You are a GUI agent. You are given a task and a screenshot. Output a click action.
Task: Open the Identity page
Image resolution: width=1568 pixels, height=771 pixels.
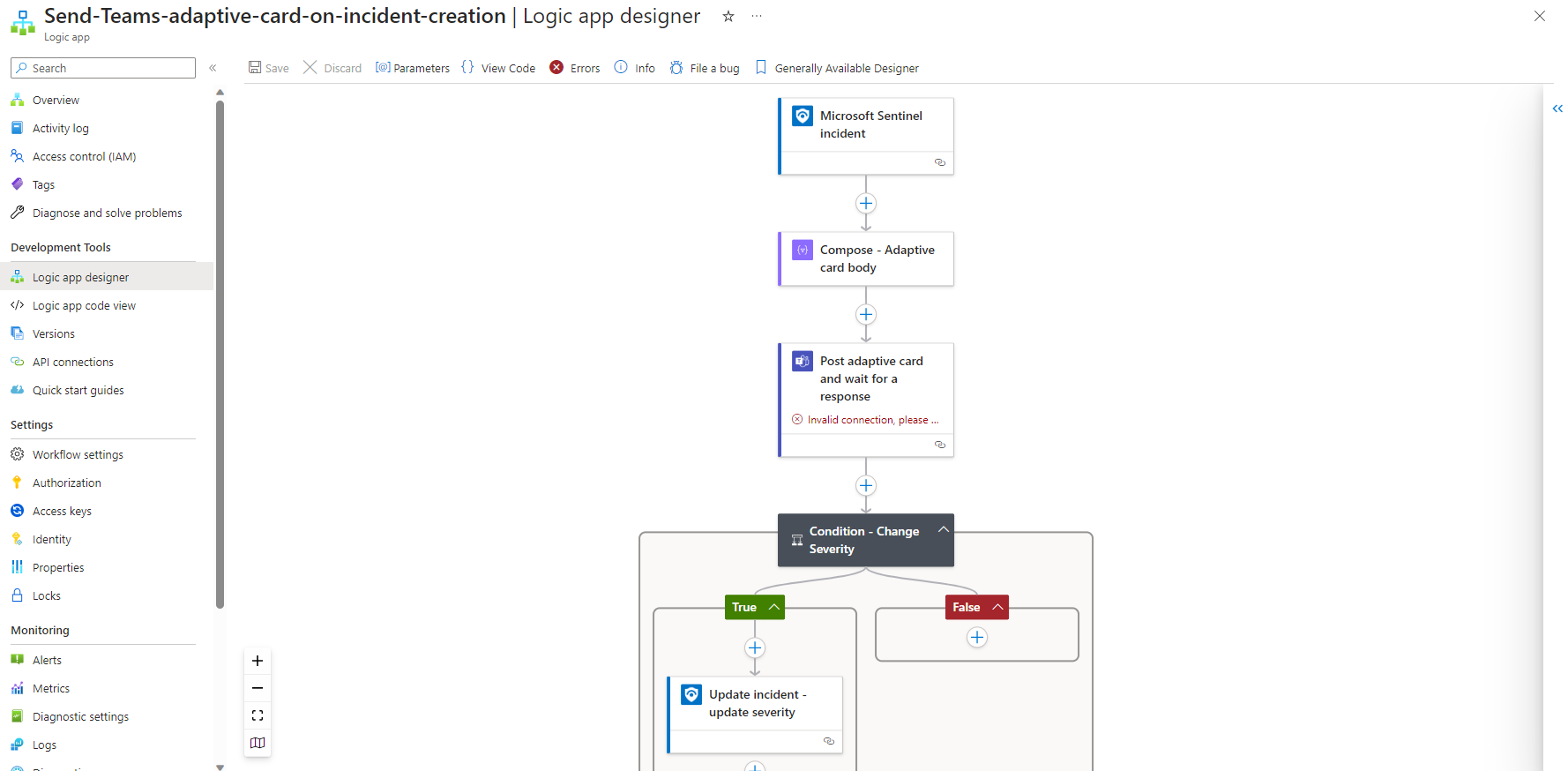coord(51,539)
